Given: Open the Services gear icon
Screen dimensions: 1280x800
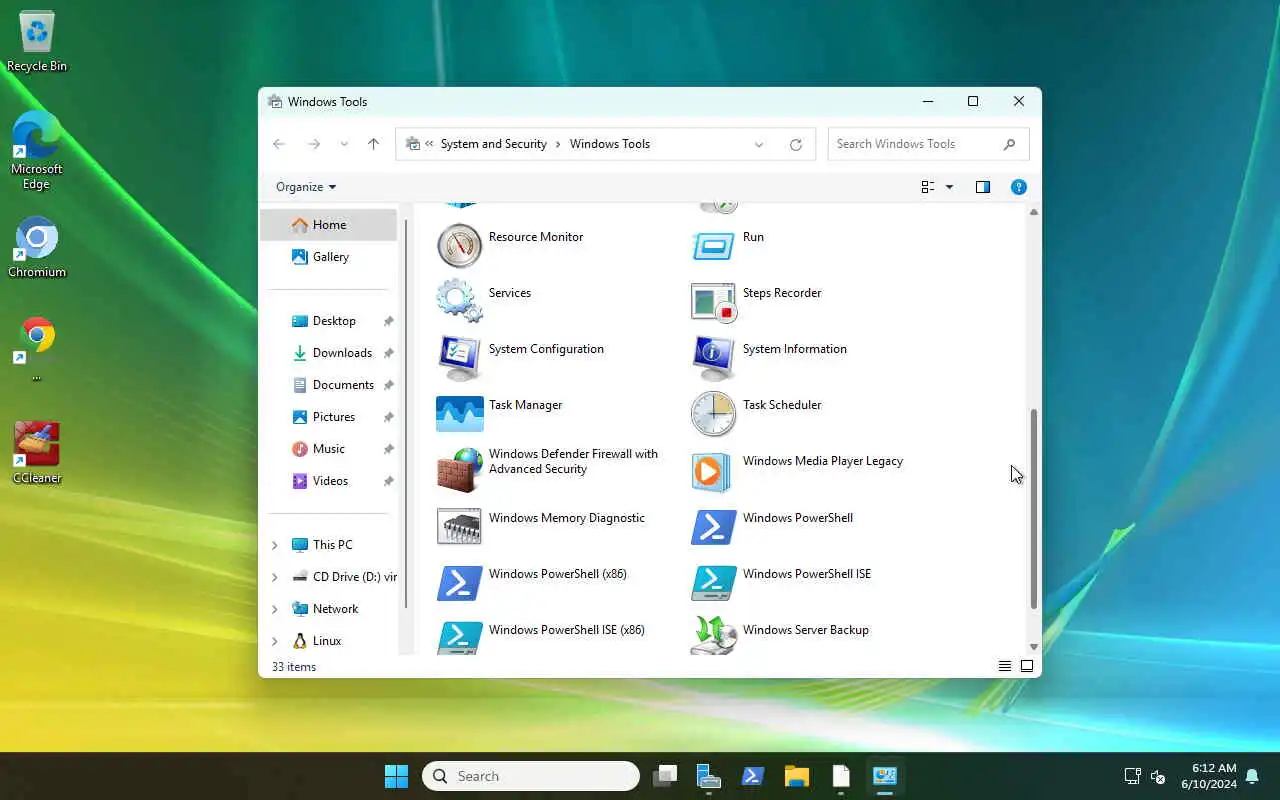Looking at the screenshot, I should click(460, 301).
